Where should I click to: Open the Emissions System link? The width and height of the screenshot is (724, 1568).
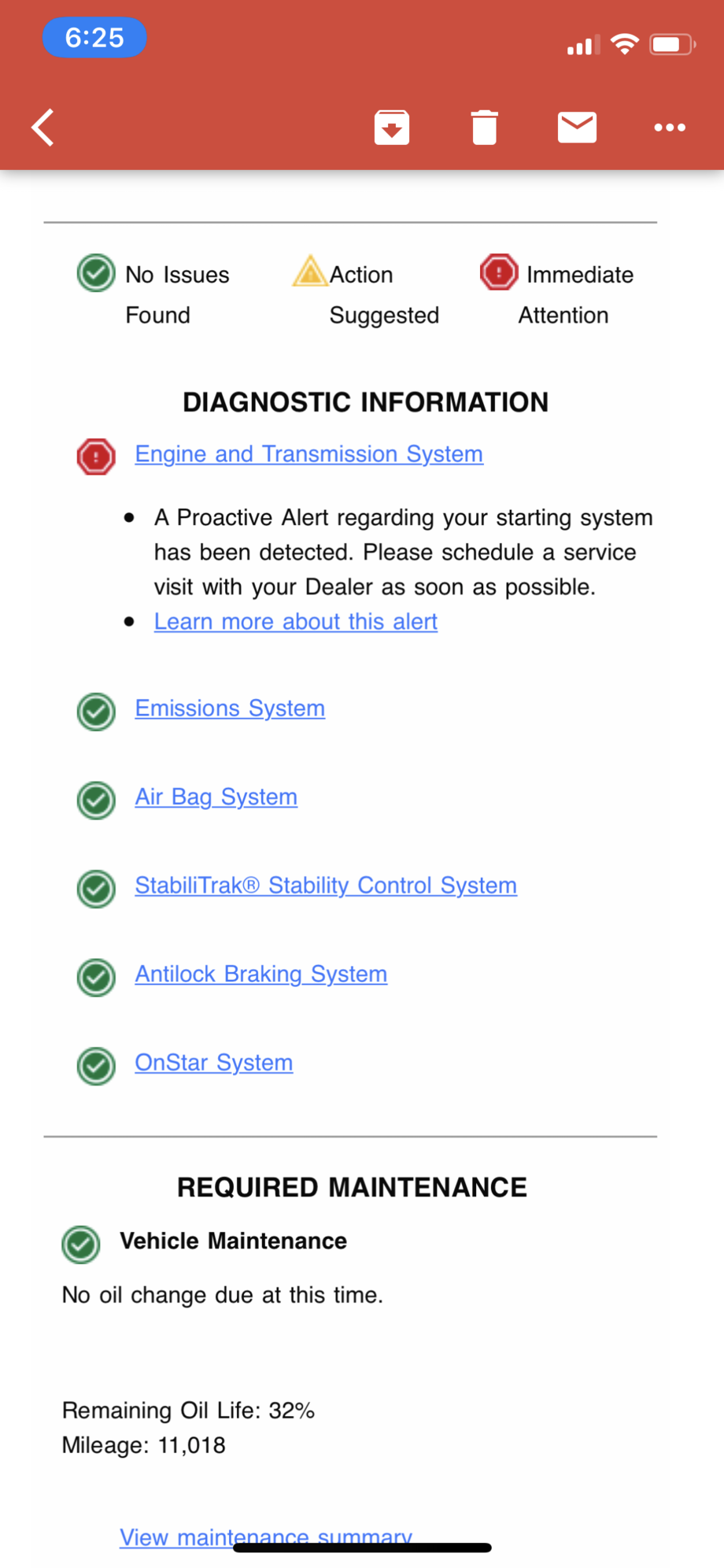(x=229, y=708)
